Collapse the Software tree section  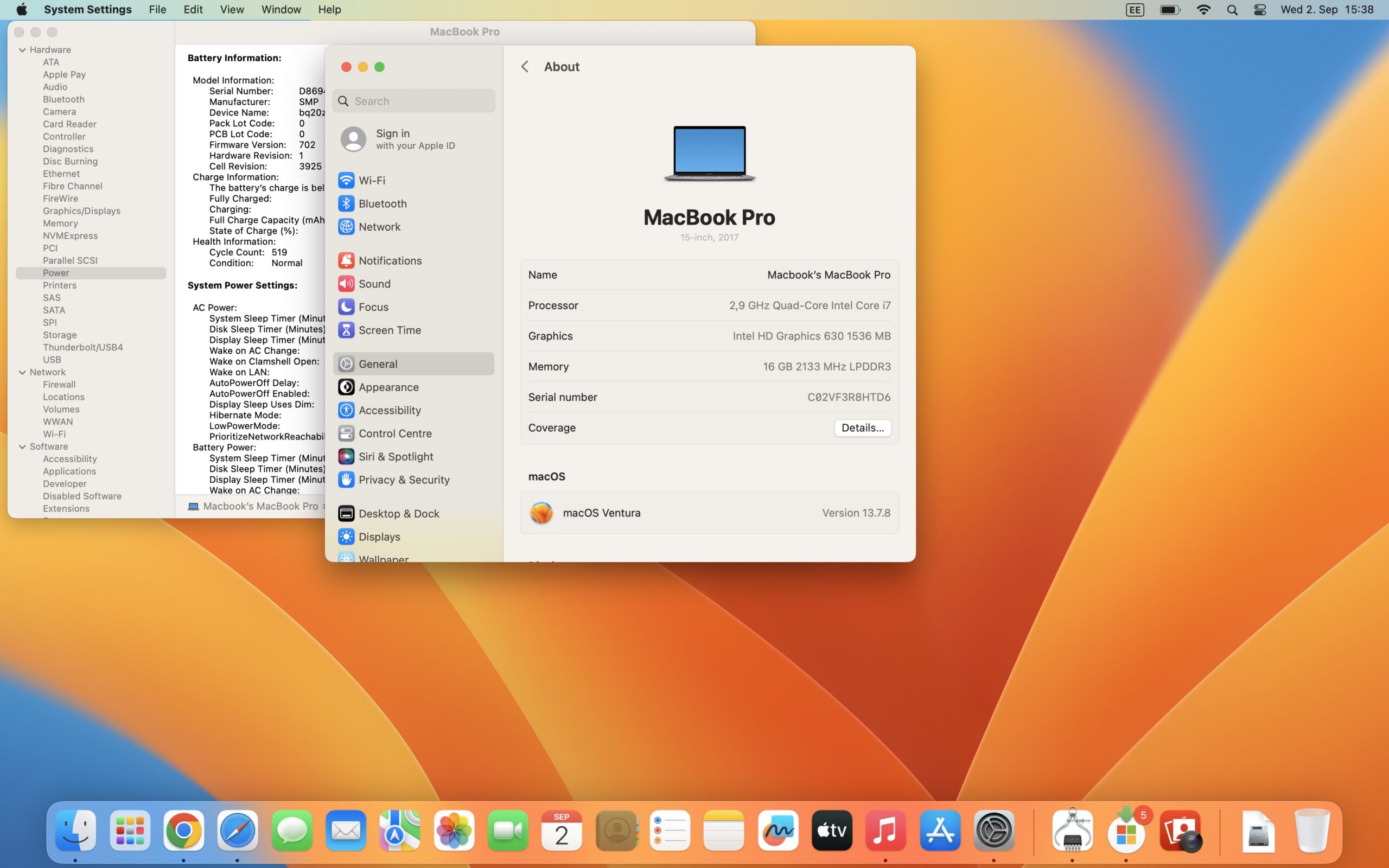tap(22, 446)
